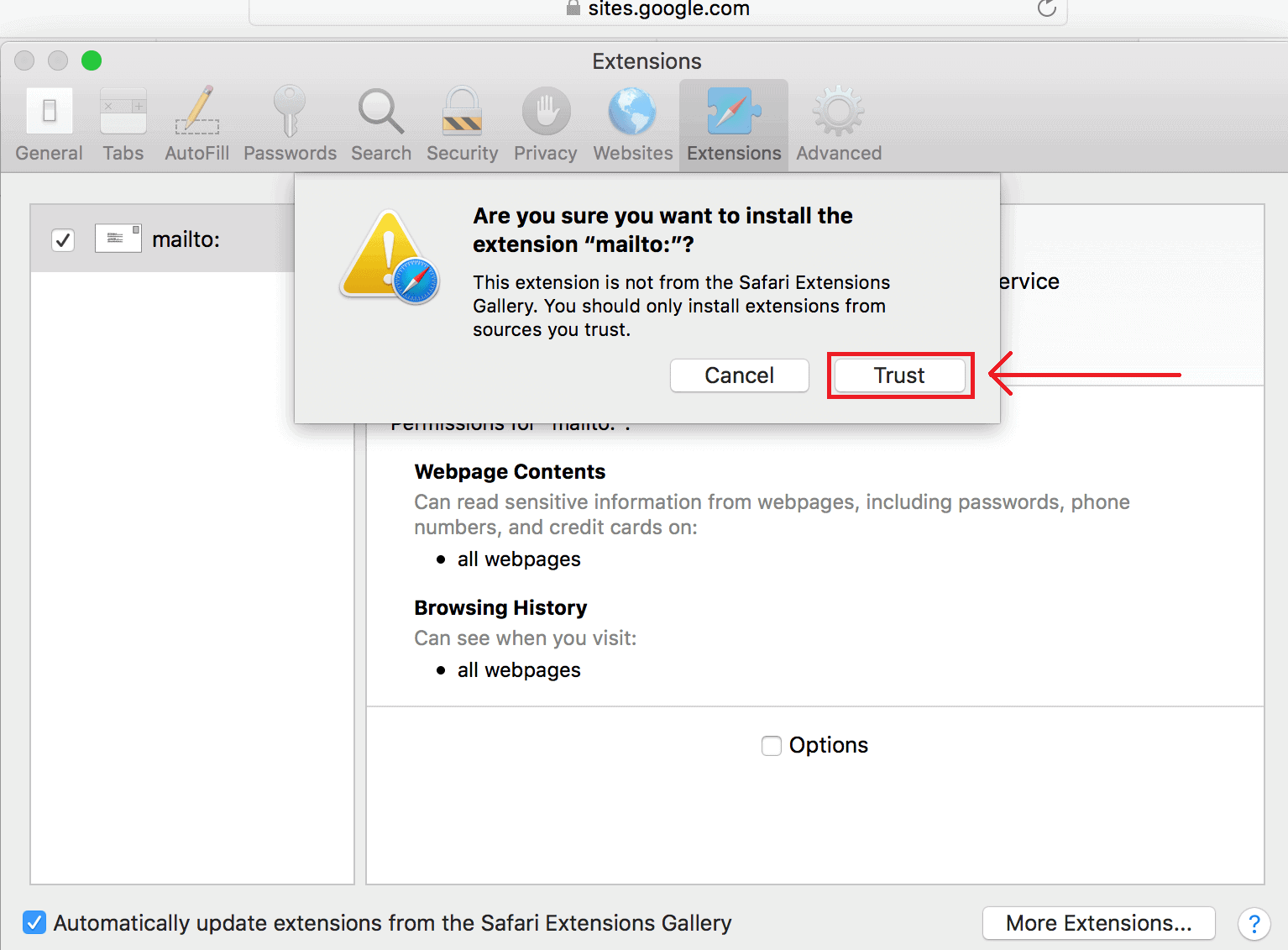Click 'all webpages' under Browsing History
Image resolution: width=1288 pixels, height=950 pixels.
(x=519, y=670)
